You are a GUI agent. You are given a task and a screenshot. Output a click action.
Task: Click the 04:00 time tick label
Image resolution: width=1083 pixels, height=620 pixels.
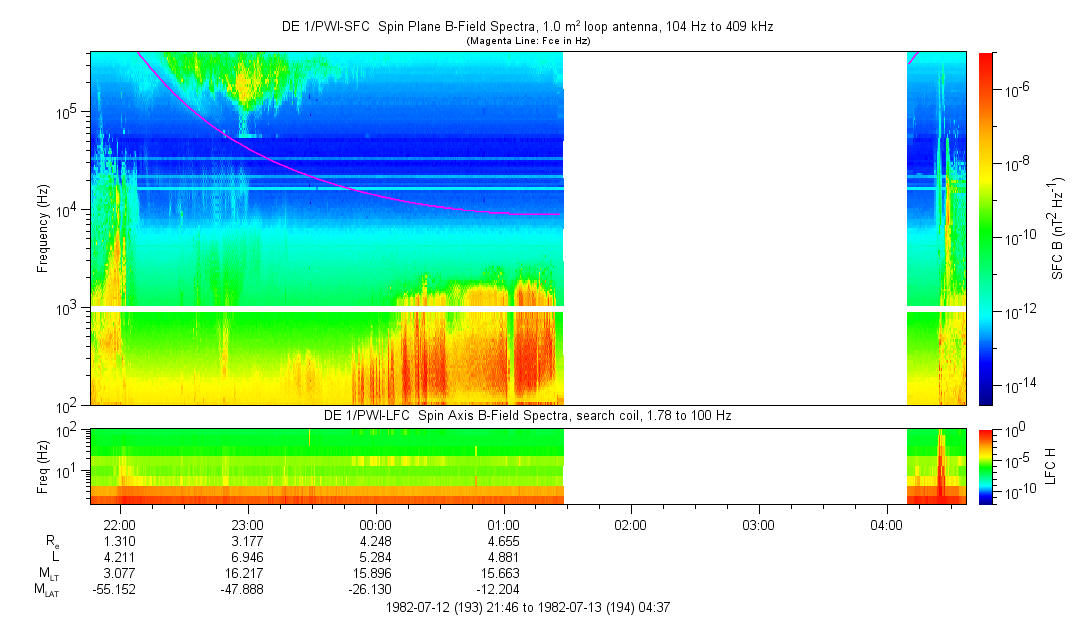[886, 525]
